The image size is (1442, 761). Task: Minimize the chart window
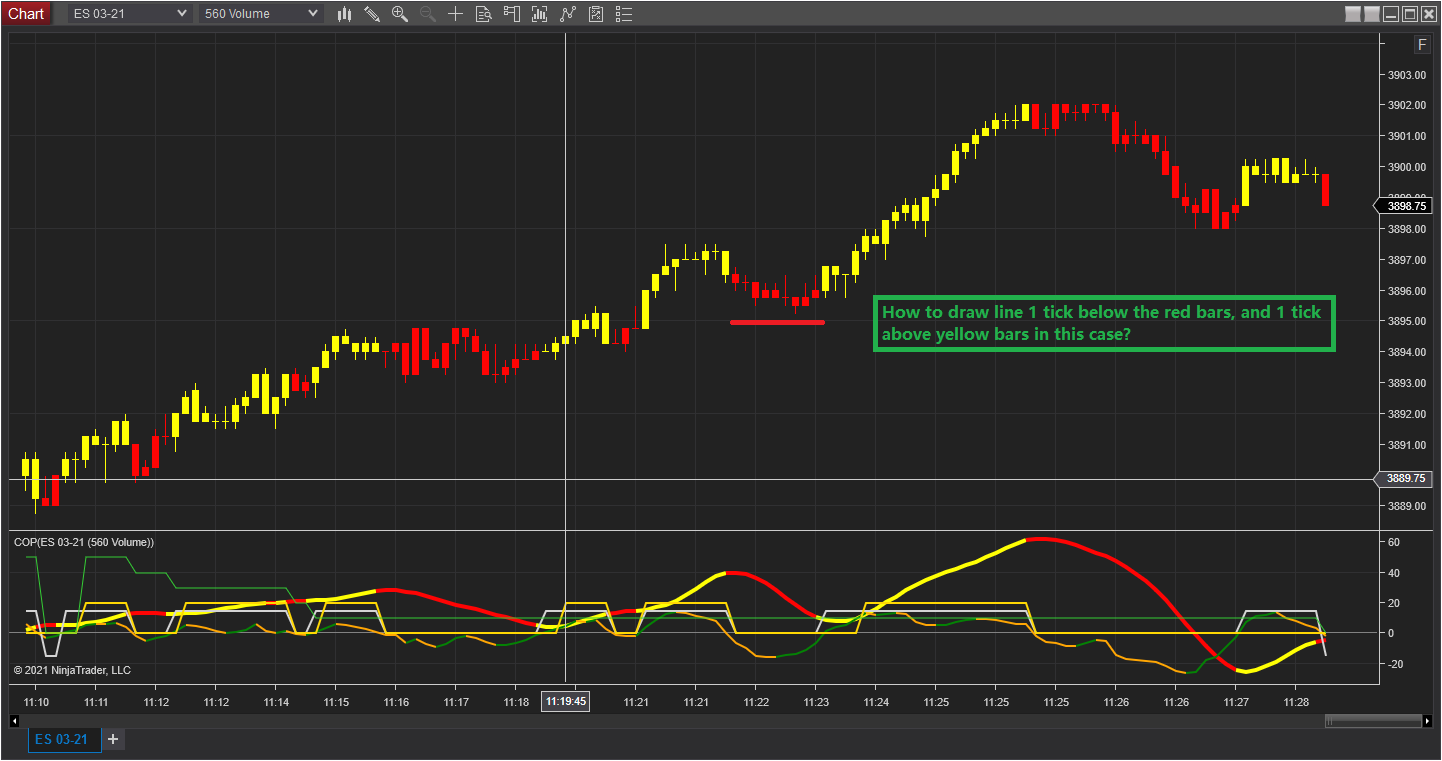tap(1391, 14)
